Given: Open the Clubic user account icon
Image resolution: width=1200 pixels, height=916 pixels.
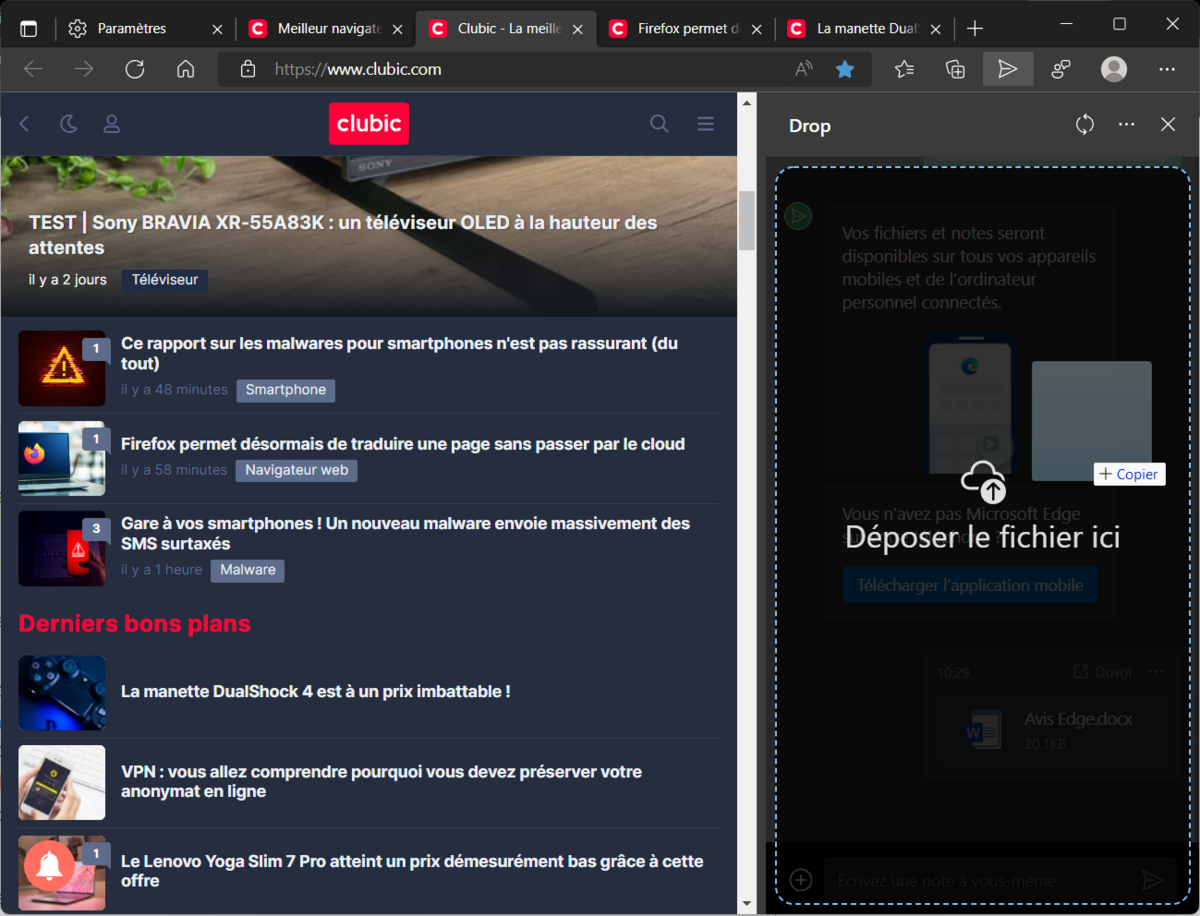Looking at the screenshot, I should click(x=112, y=124).
